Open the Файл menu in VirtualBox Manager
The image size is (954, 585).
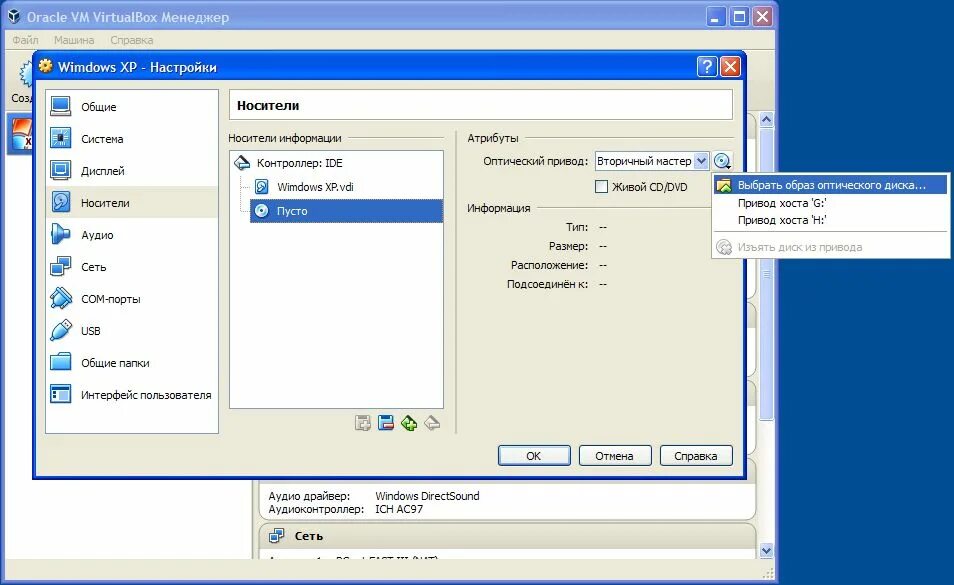coord(26,40)
